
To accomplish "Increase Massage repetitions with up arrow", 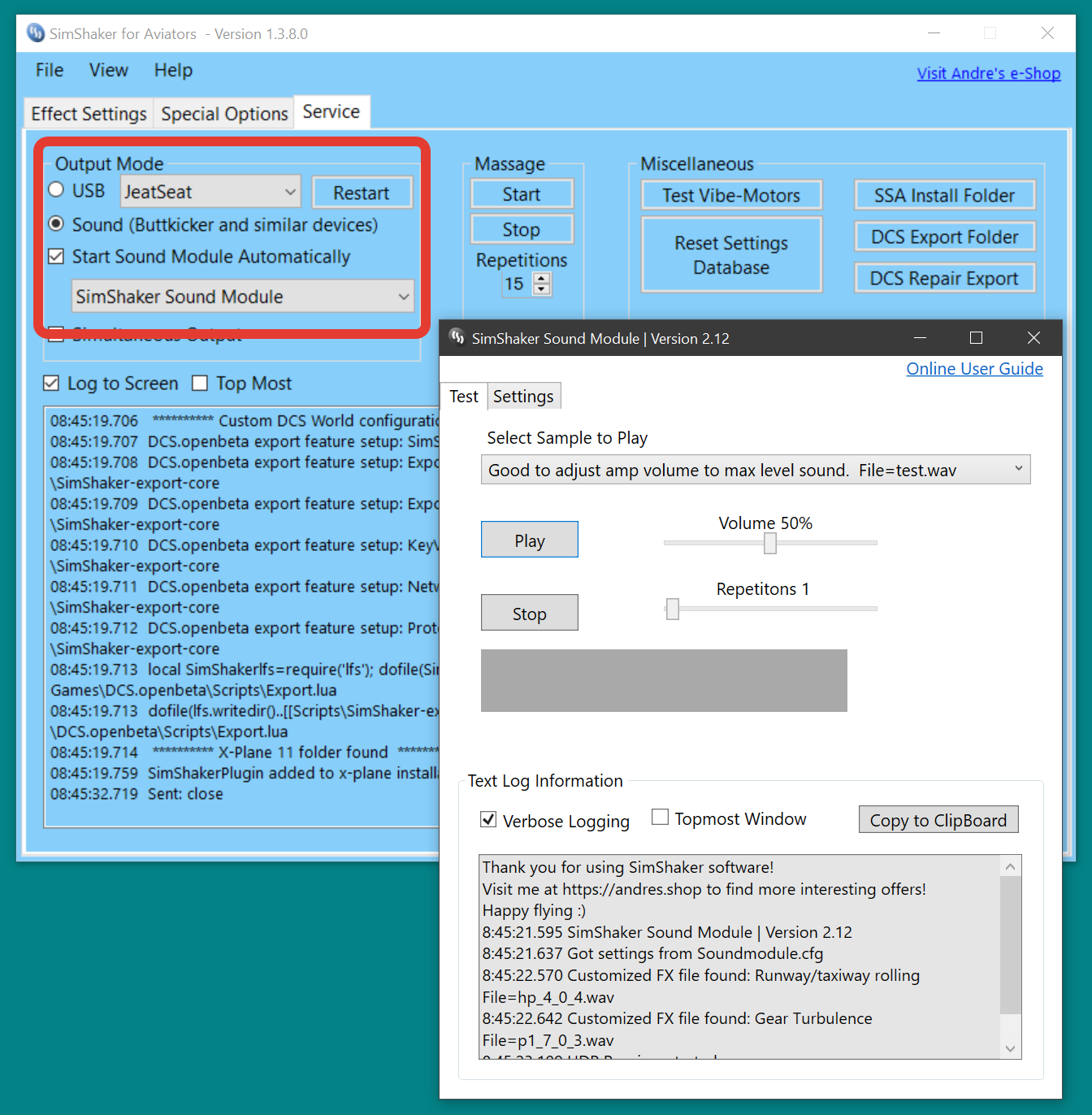I will [x=542, y=278].
